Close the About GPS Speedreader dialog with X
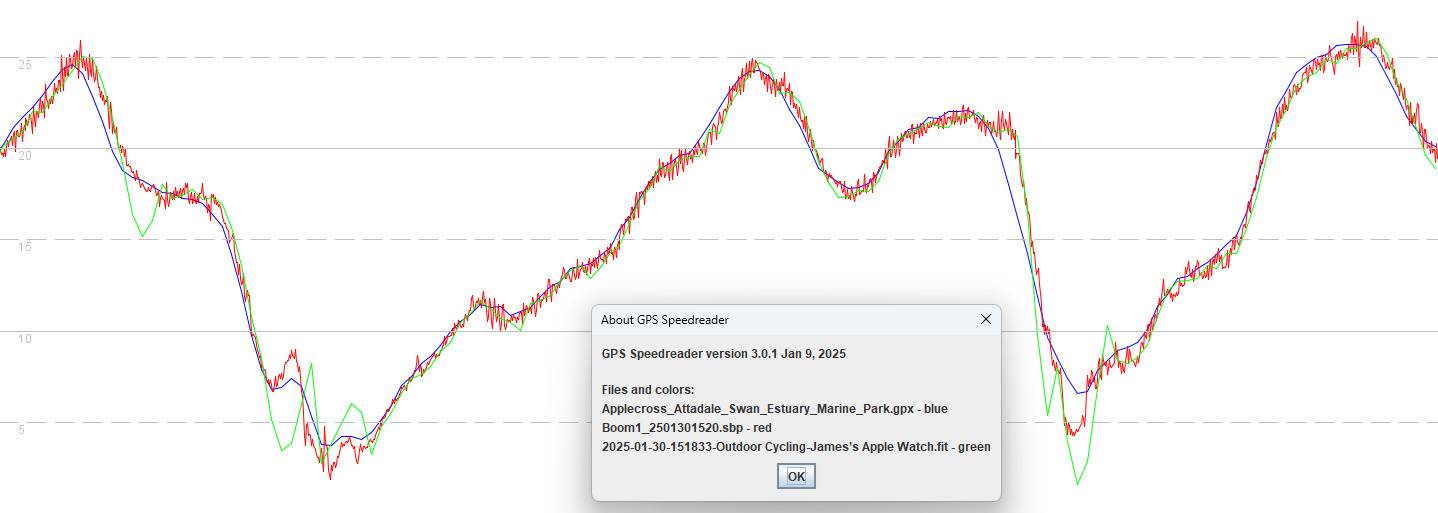 pos(985,319)
